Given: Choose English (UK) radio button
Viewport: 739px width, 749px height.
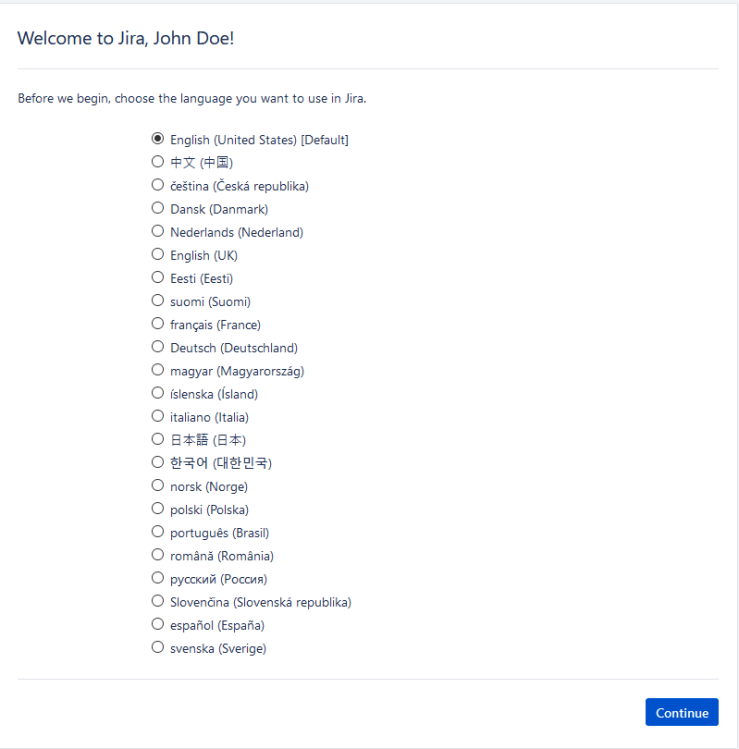Looking at the screenshot, I should point(157,254).
